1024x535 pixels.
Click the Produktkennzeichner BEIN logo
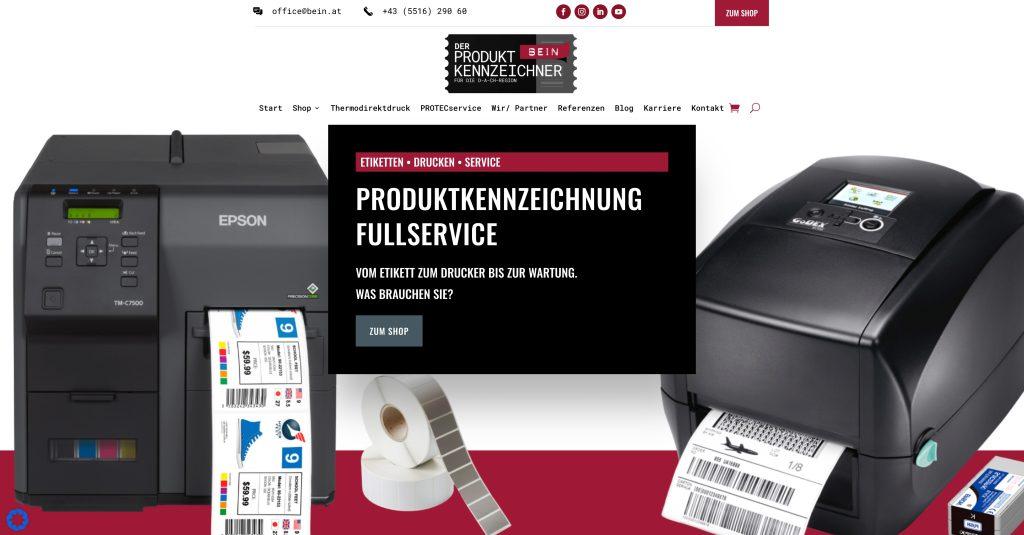pyautogui.click(x=511, y=63)
